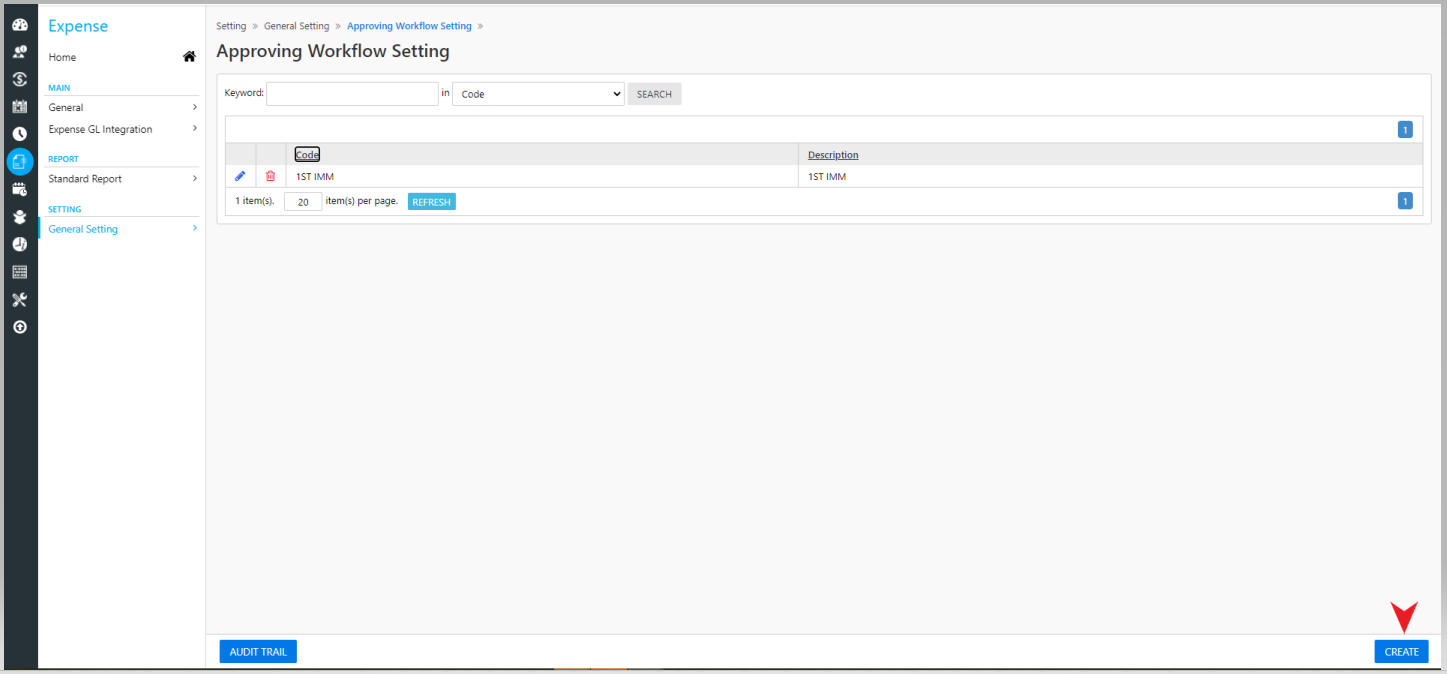
Task: Expand Expense GL Integration menu
Action: point(123,129)
